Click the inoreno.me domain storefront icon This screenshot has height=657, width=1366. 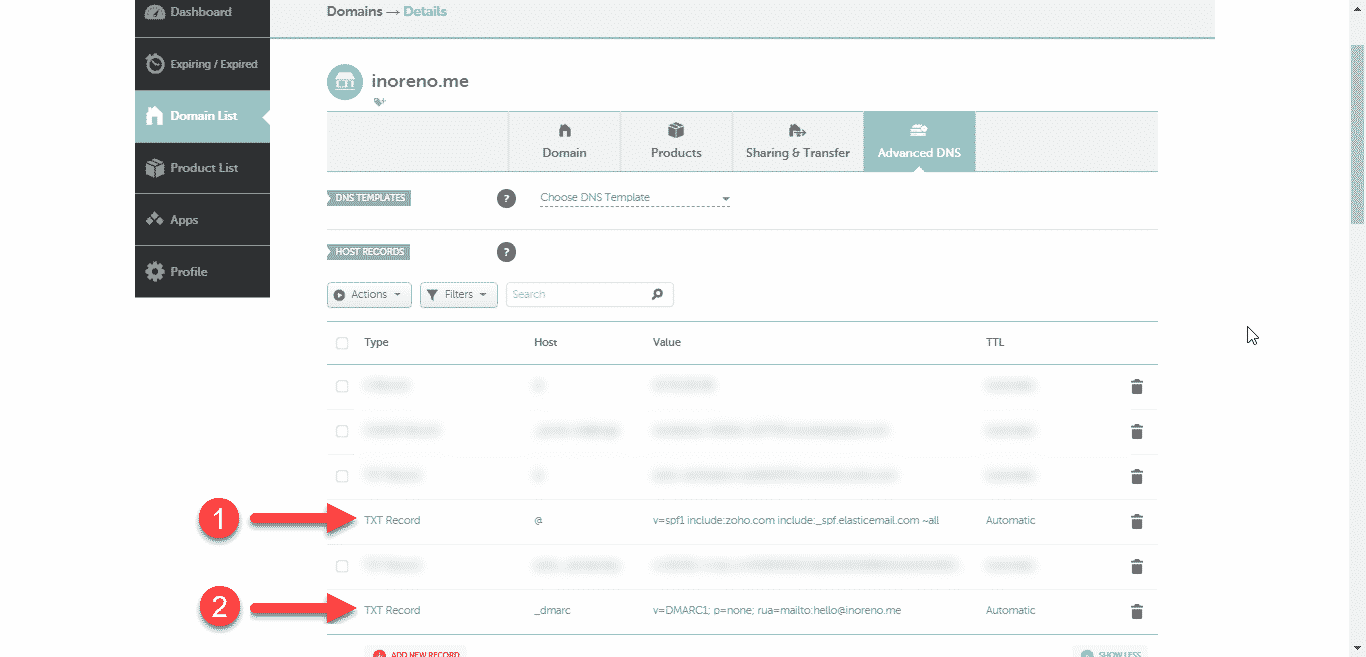click(345, 81)
